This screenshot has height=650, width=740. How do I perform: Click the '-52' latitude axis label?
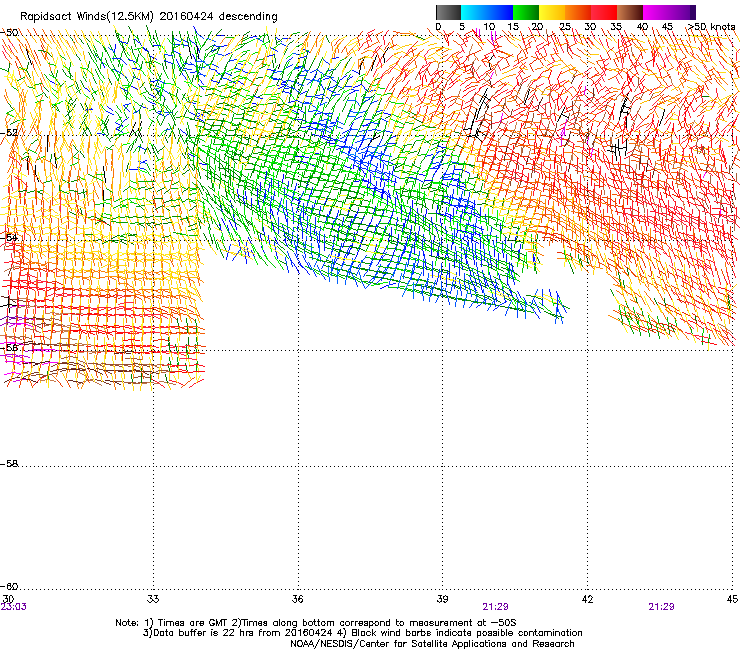tap(9, 133)
